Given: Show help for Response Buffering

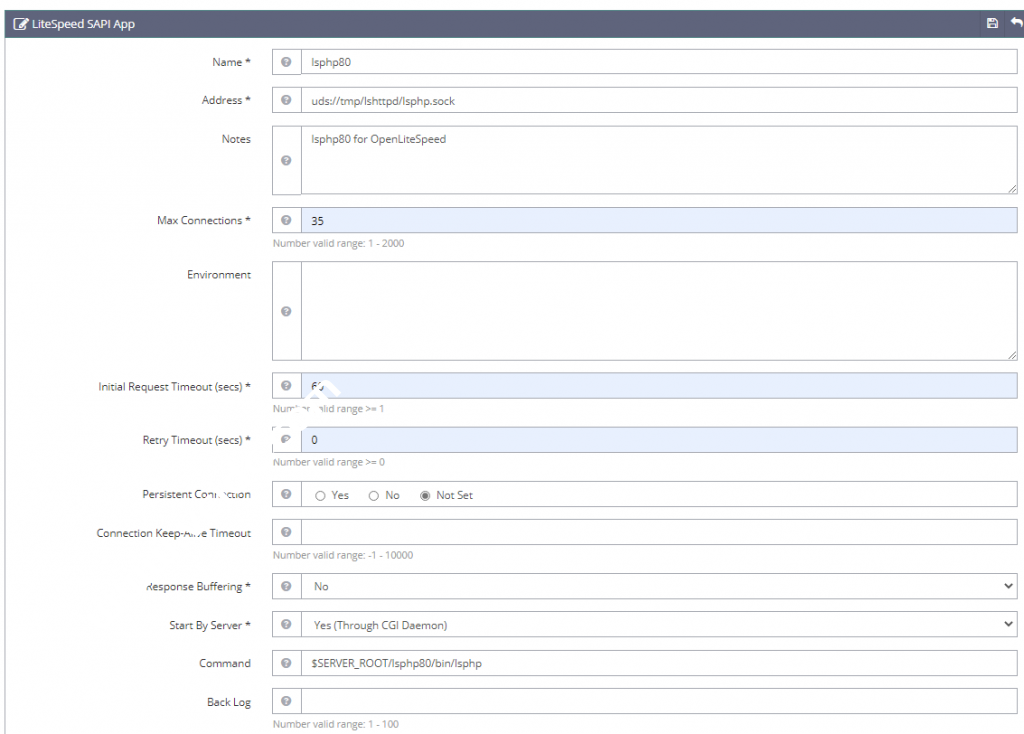Looking at the screenshot, I should (x=286, y=586).
